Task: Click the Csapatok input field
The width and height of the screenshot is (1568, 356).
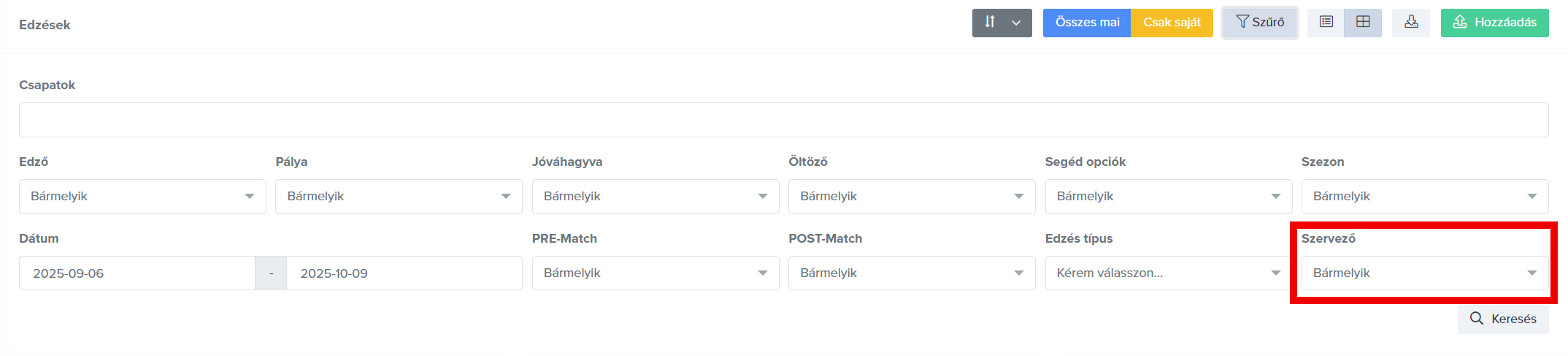Action: pyautogui.click(x=783, y=120)
